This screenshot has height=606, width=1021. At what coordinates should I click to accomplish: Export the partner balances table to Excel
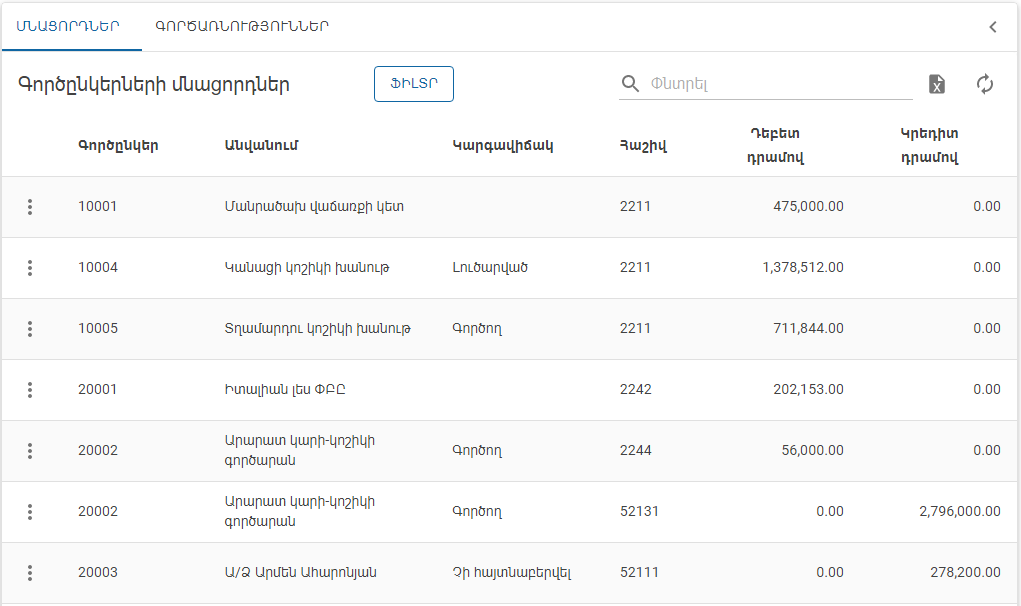[937, 84]
